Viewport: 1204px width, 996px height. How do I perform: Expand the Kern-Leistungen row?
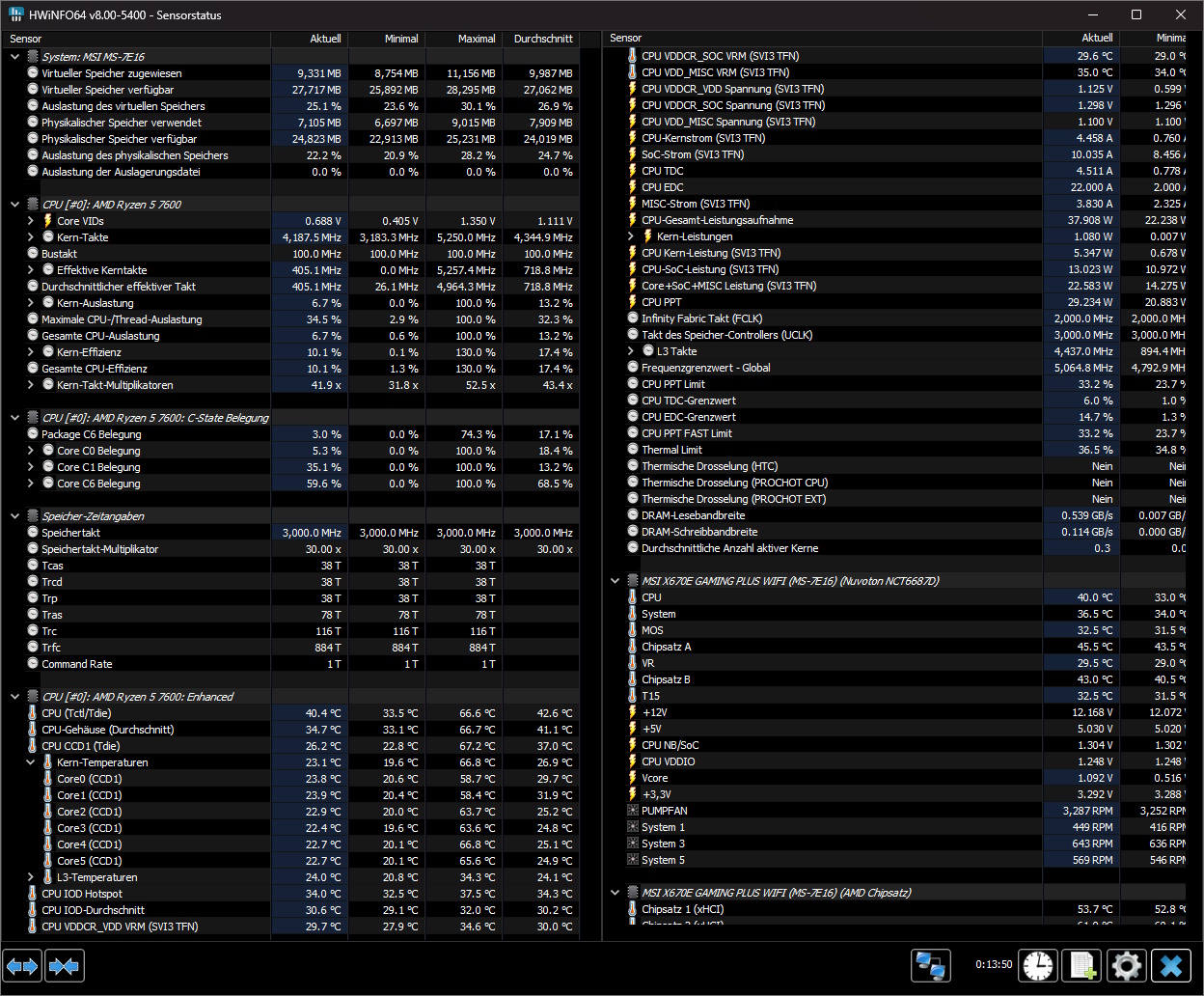pos(631,236)
